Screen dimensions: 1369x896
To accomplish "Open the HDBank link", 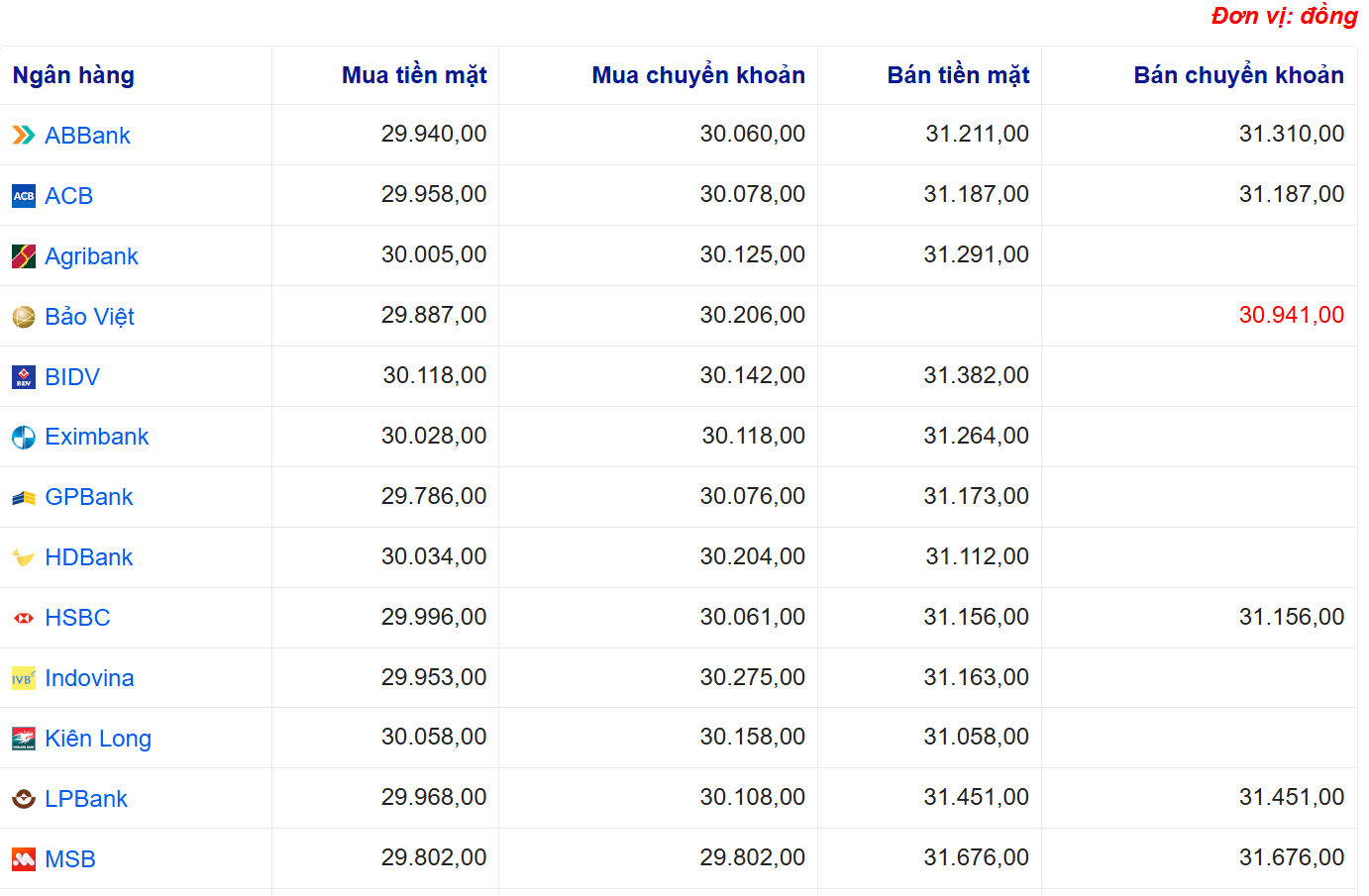I will [x=88, y=557].
